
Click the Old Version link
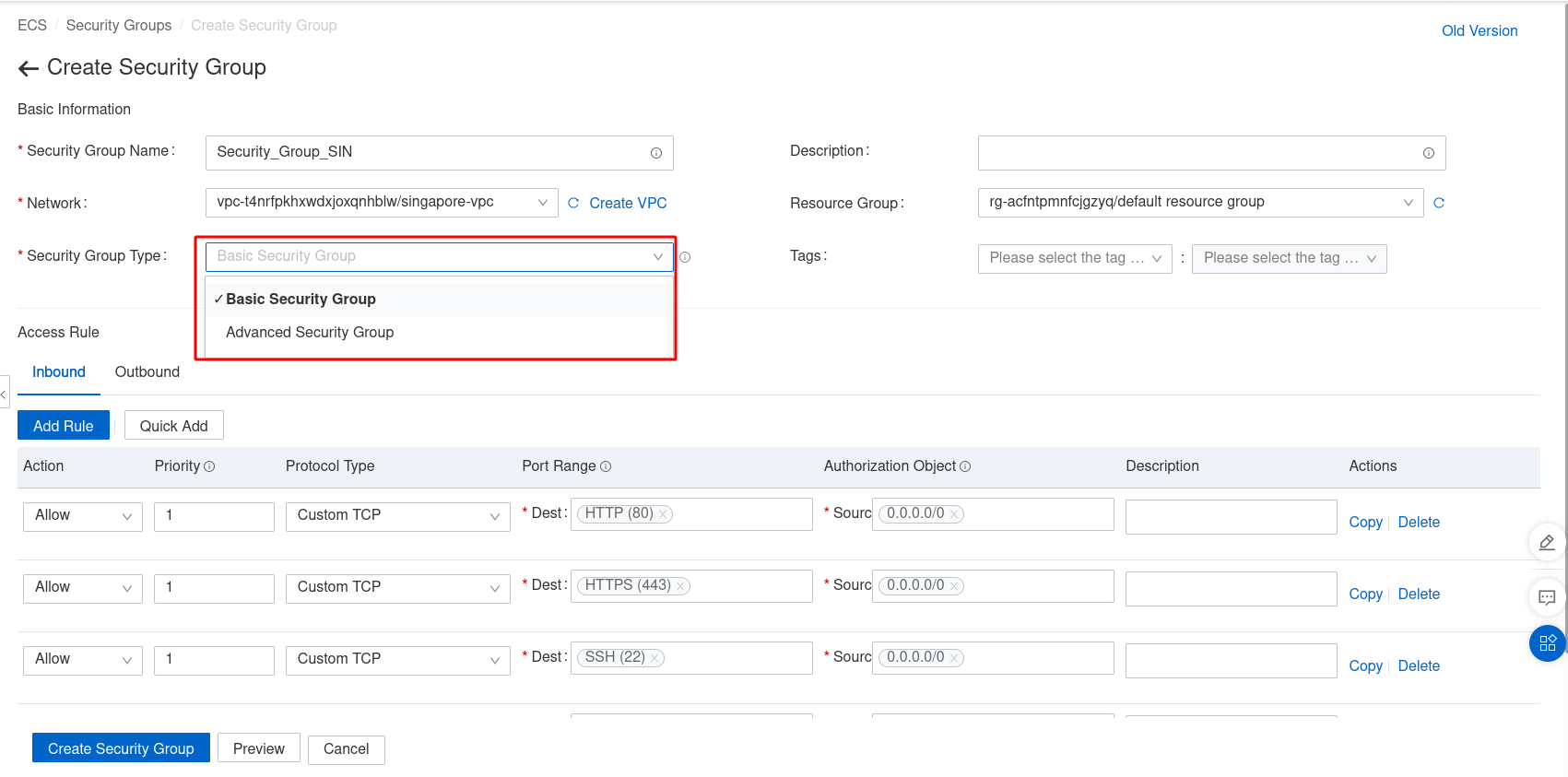click(x=1479, y=30)
